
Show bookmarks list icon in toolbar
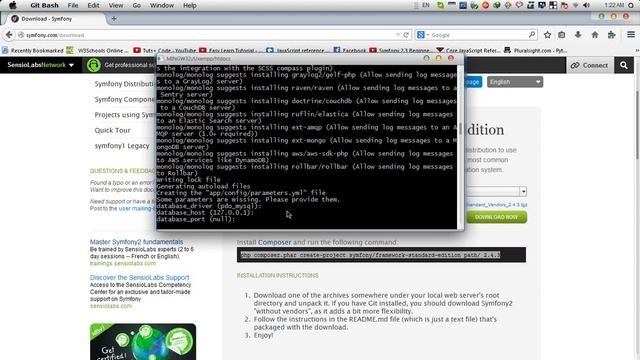(x=562, y=35)
